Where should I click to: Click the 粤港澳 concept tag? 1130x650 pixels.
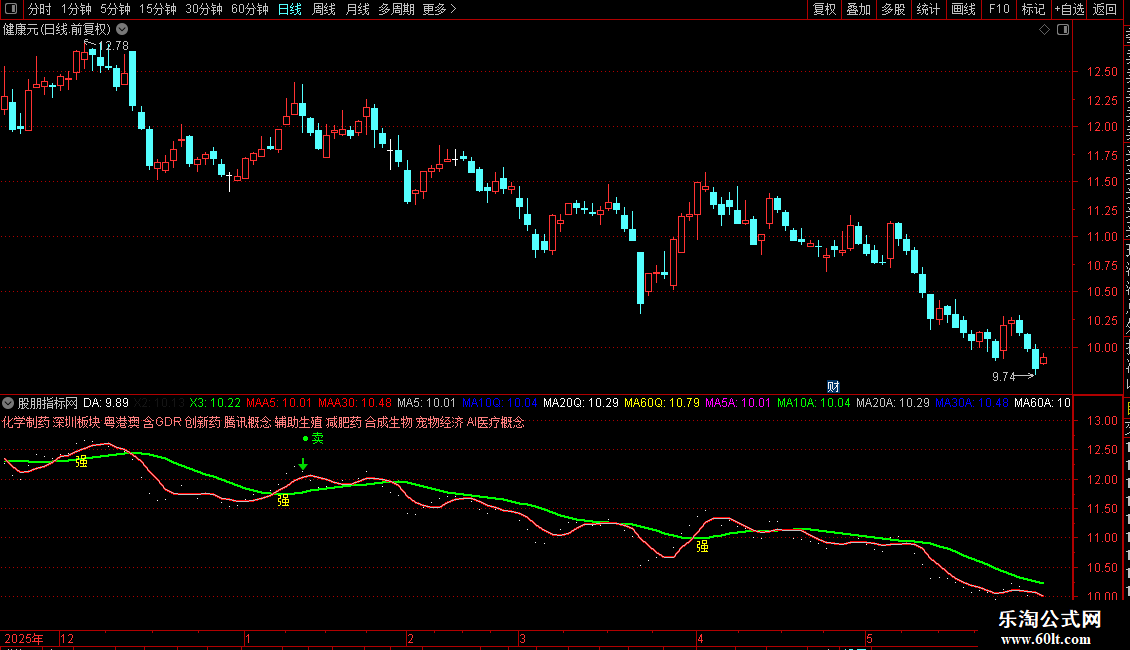(x=121, y=422)
